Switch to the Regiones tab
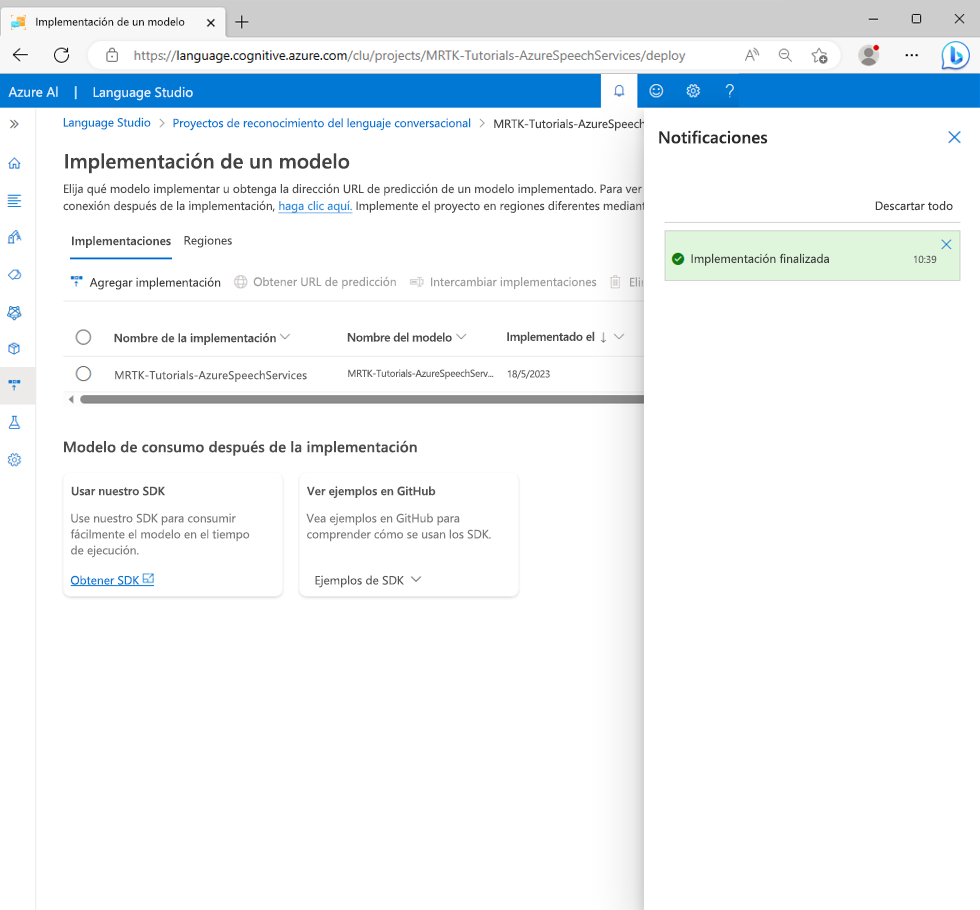 [x=208, y=241]
